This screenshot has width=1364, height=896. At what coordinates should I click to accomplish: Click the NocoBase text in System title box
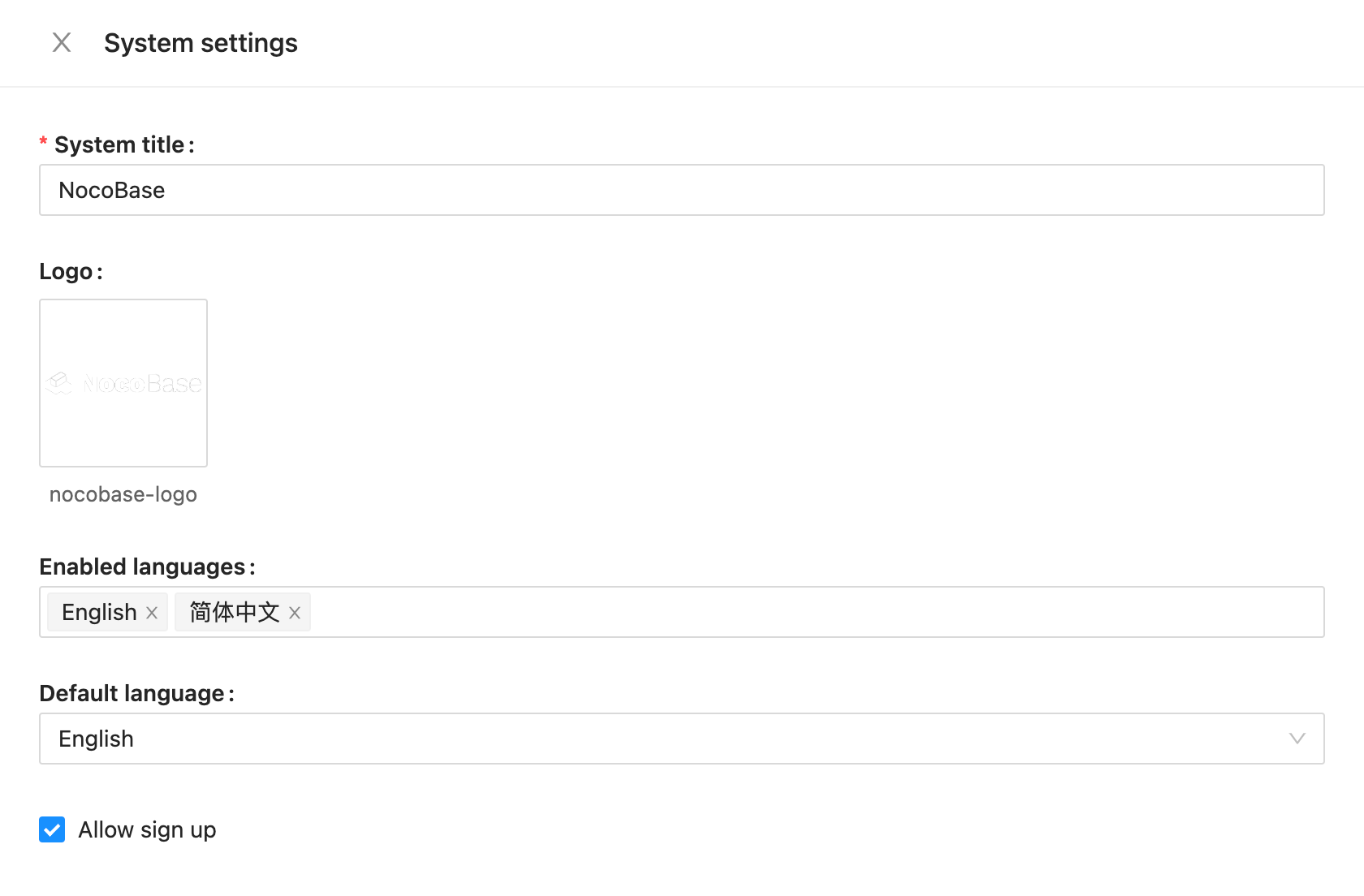pyautogui.click(x=112, y=190)
